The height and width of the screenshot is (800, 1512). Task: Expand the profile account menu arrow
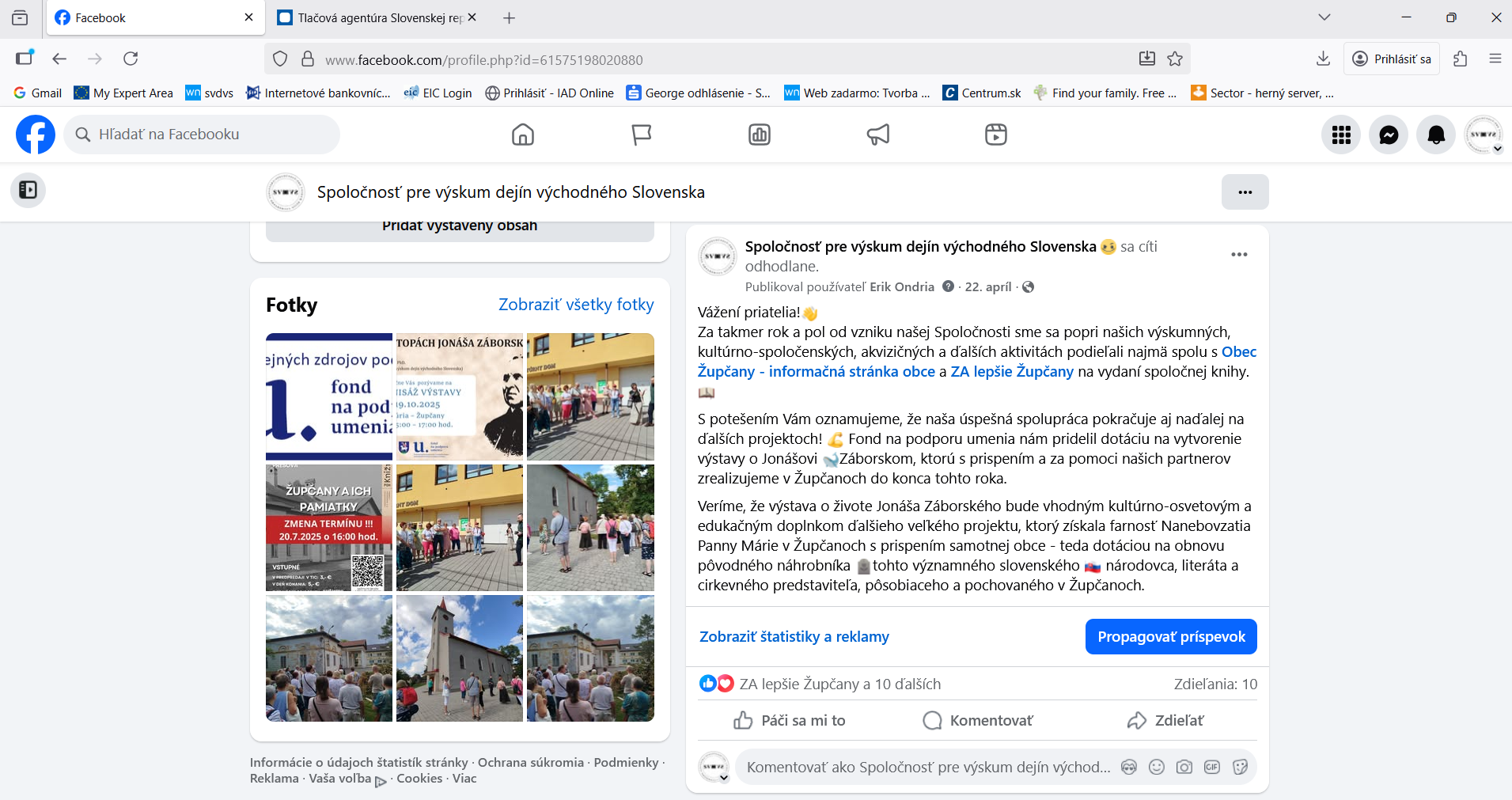[1497, 149]
